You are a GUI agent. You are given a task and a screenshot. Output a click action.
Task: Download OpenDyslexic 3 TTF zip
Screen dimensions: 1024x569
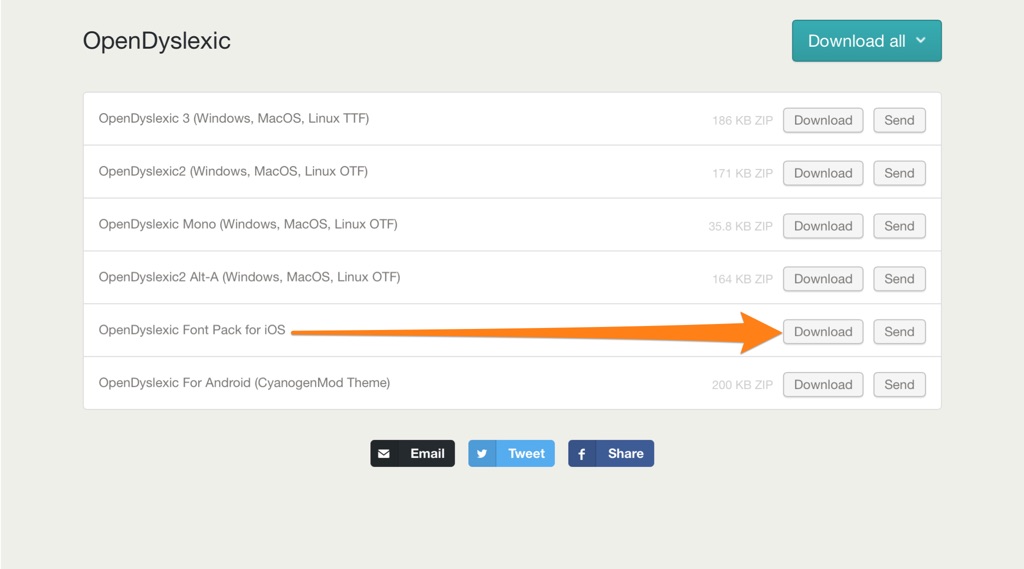(x=822, y=120)
